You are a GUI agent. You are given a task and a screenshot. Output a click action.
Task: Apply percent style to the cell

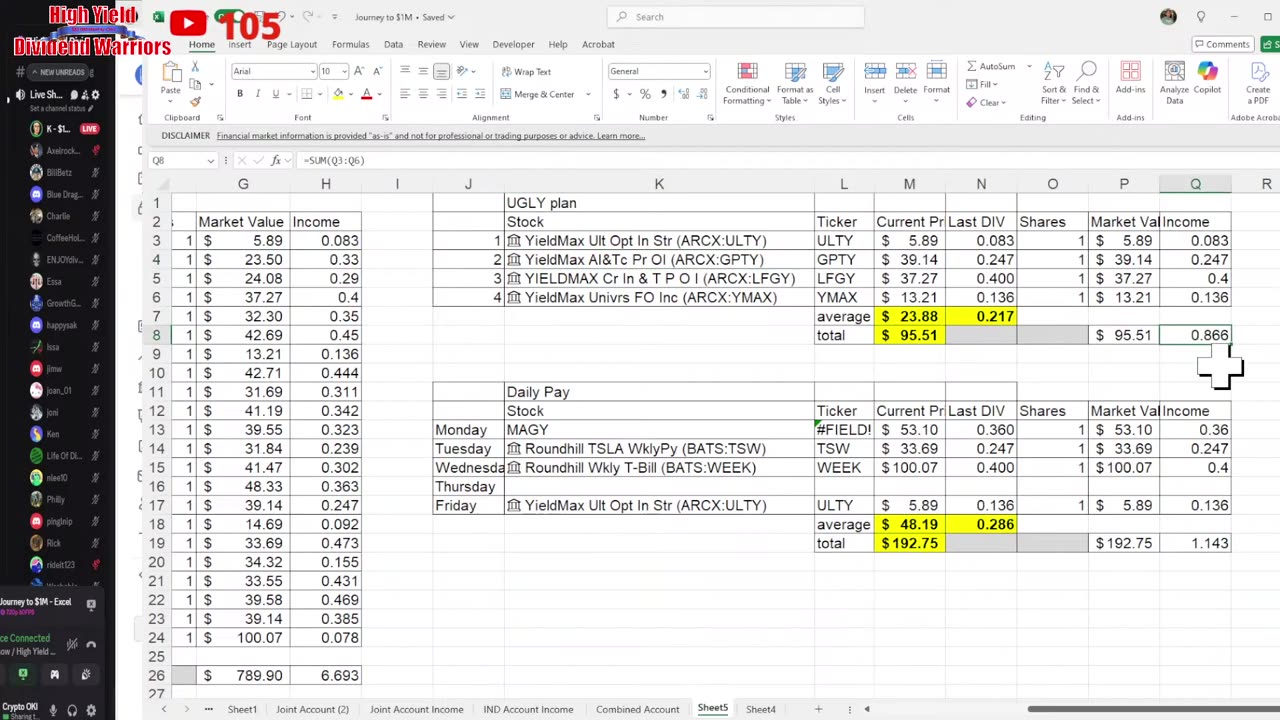(x=645, y=94)
